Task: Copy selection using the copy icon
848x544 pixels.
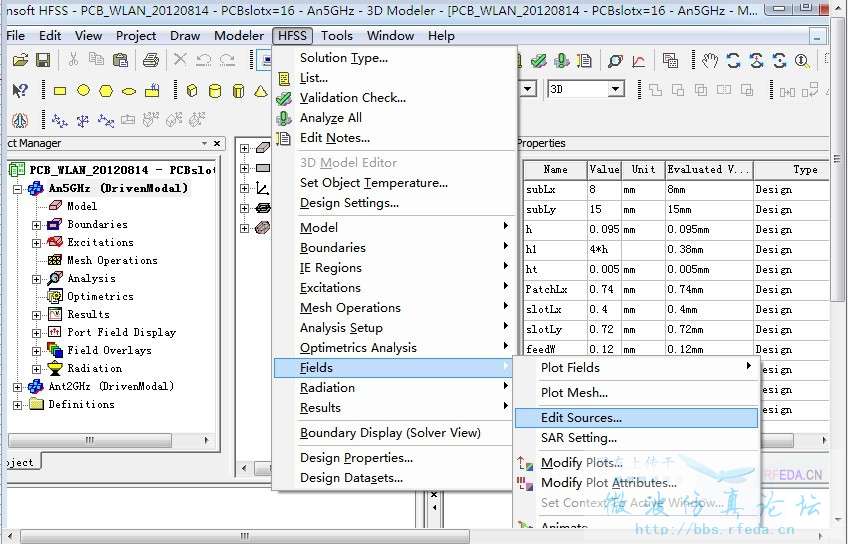Action: point(96,59)
